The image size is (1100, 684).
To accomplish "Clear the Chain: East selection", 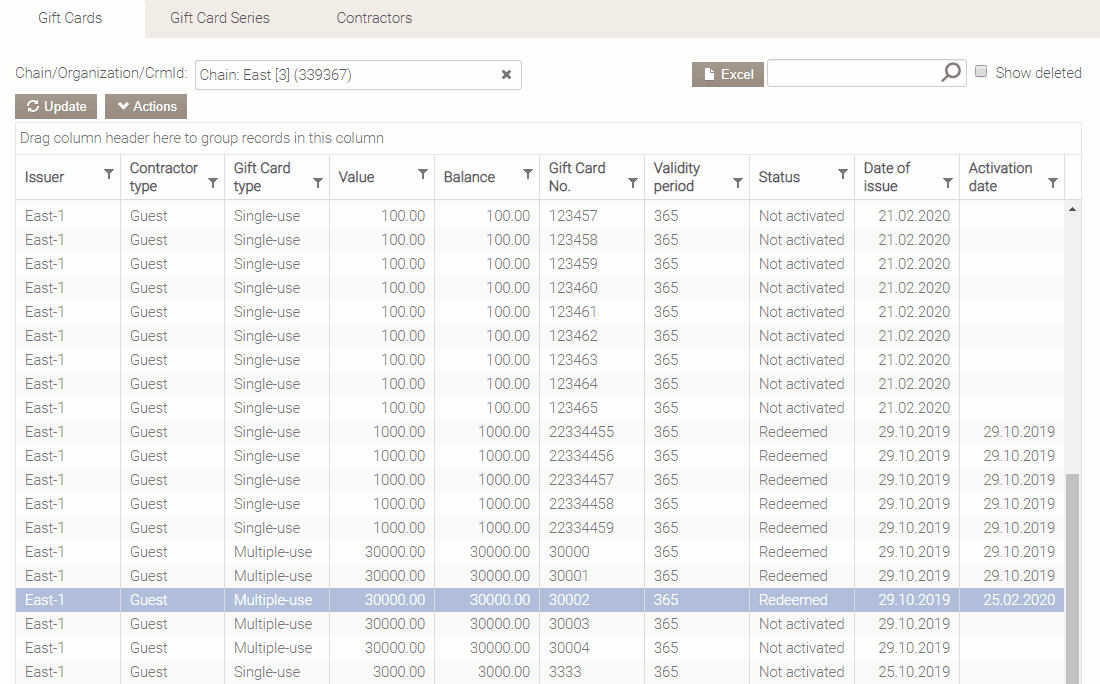I will point(506,75).
